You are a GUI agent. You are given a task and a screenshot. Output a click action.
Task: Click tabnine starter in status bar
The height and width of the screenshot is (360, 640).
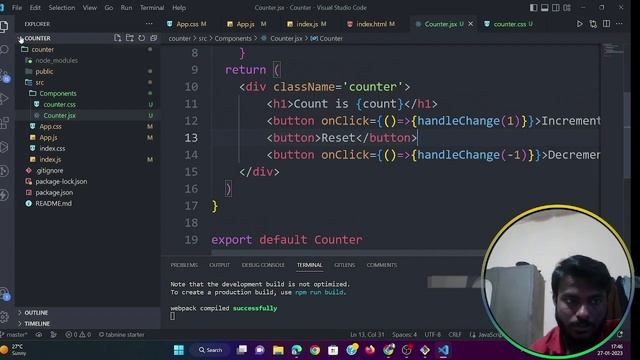(122, 335)
